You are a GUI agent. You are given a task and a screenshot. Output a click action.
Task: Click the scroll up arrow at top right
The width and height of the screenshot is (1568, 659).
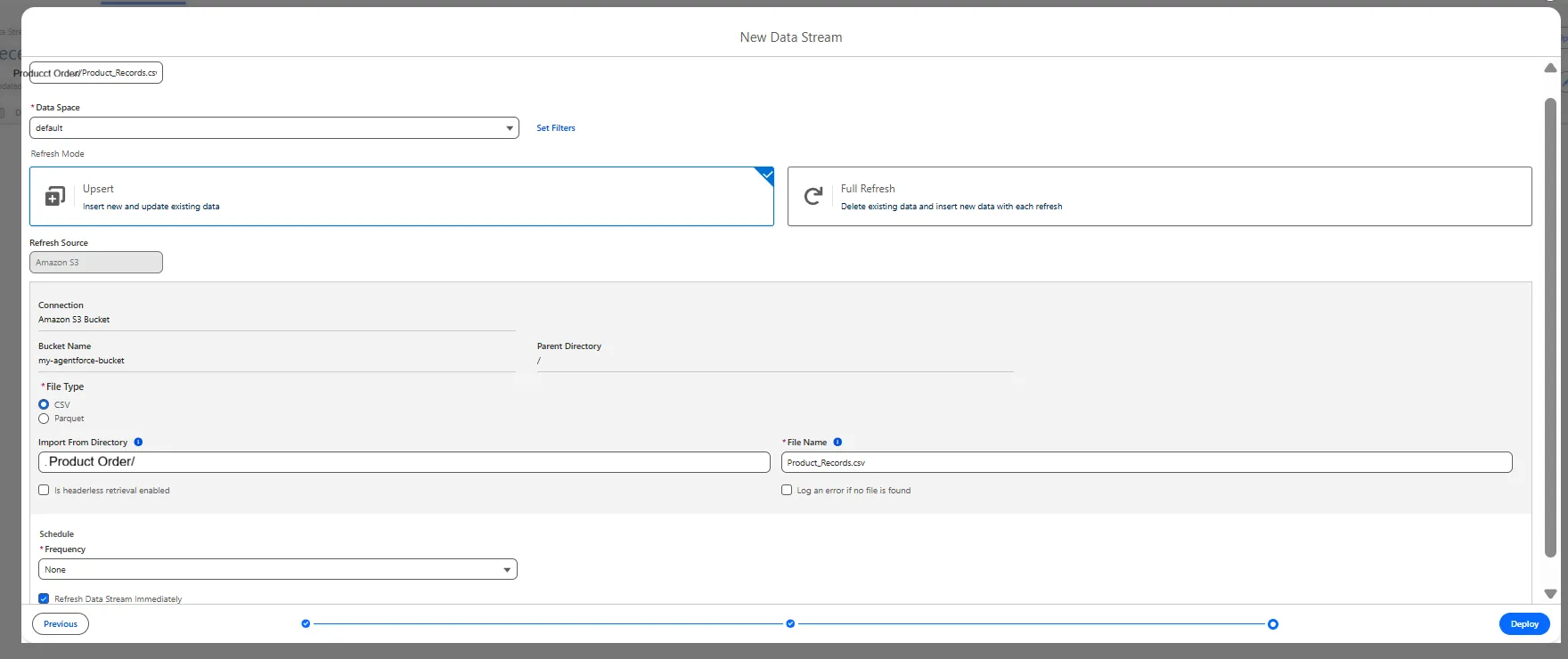coord(1550,68)
